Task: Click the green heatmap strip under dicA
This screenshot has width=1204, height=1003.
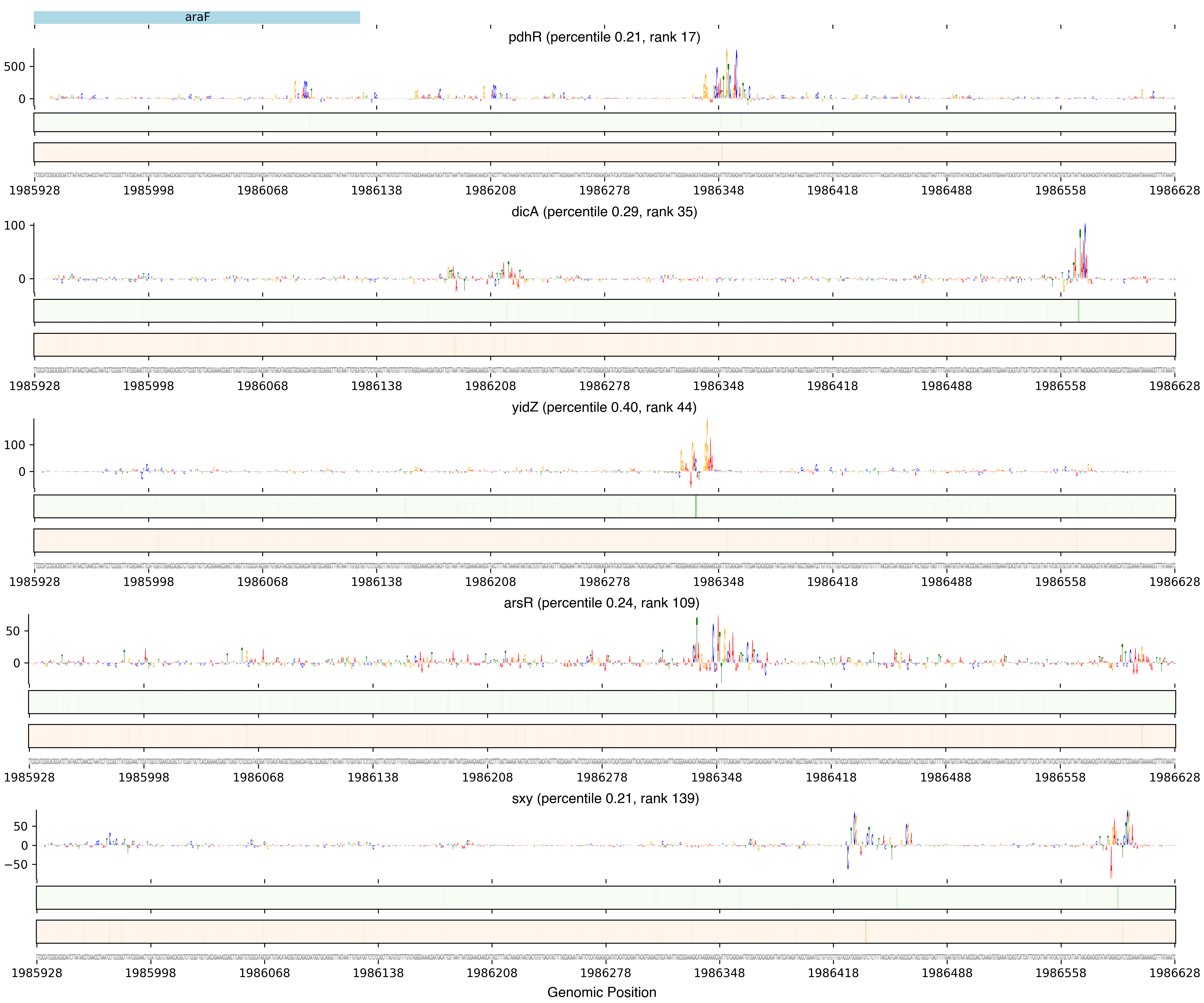Action: click(x=605, y=311)
